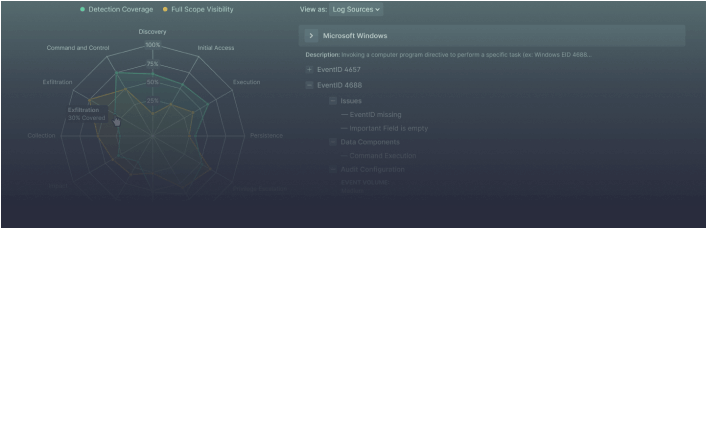The height and width of the screenshot is (448, 707).
Task: Expand the Microsoft Windows chevron
Action: coord(311,36)
